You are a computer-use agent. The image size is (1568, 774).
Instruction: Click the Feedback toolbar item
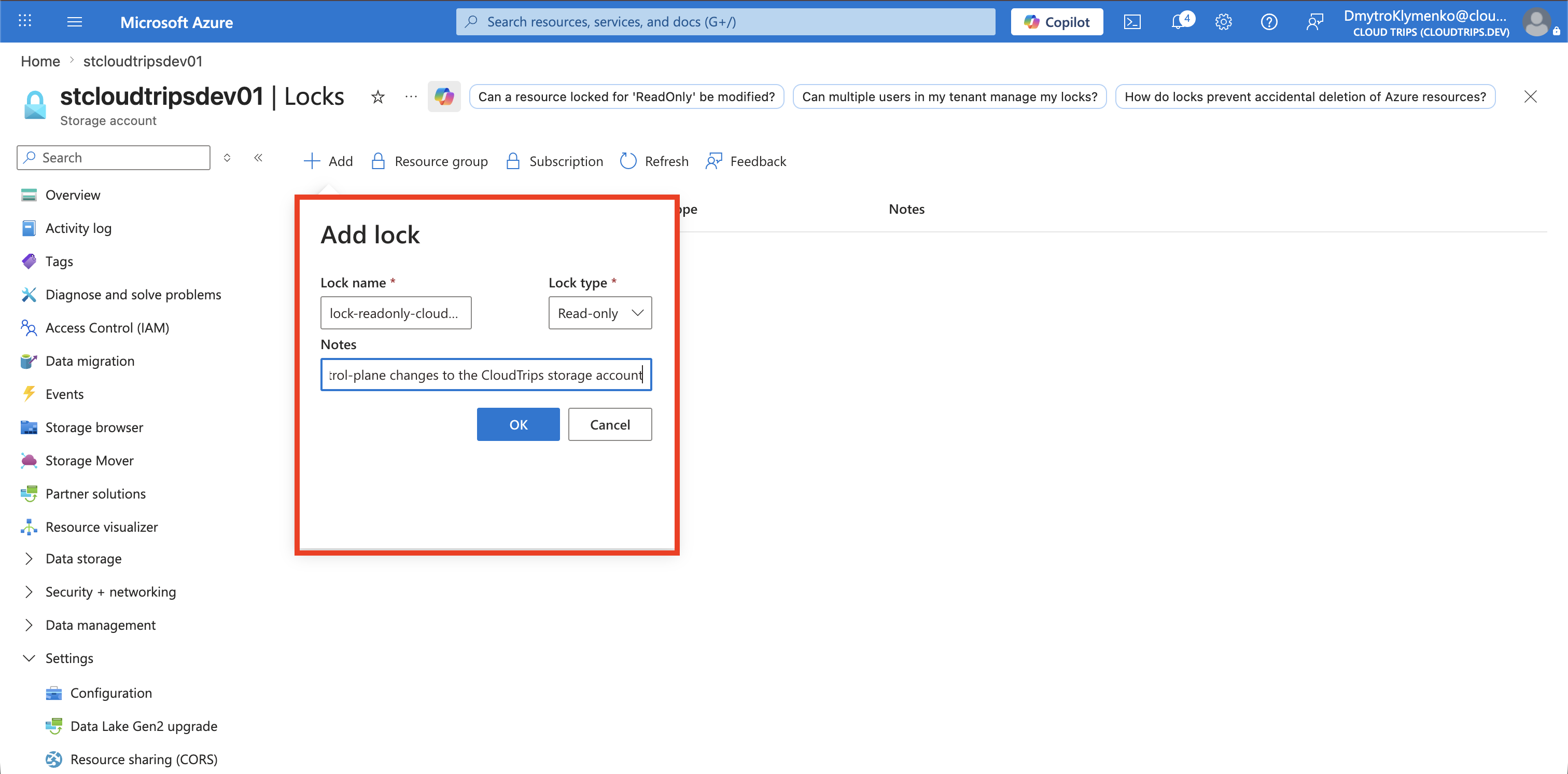[746, 161]
